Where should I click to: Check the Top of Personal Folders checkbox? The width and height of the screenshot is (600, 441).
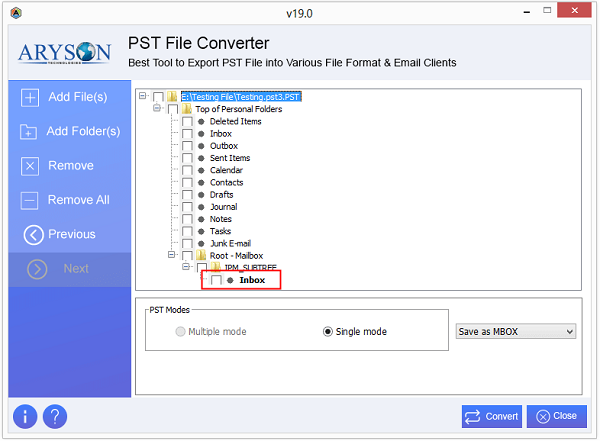click(x=173, y=109)
